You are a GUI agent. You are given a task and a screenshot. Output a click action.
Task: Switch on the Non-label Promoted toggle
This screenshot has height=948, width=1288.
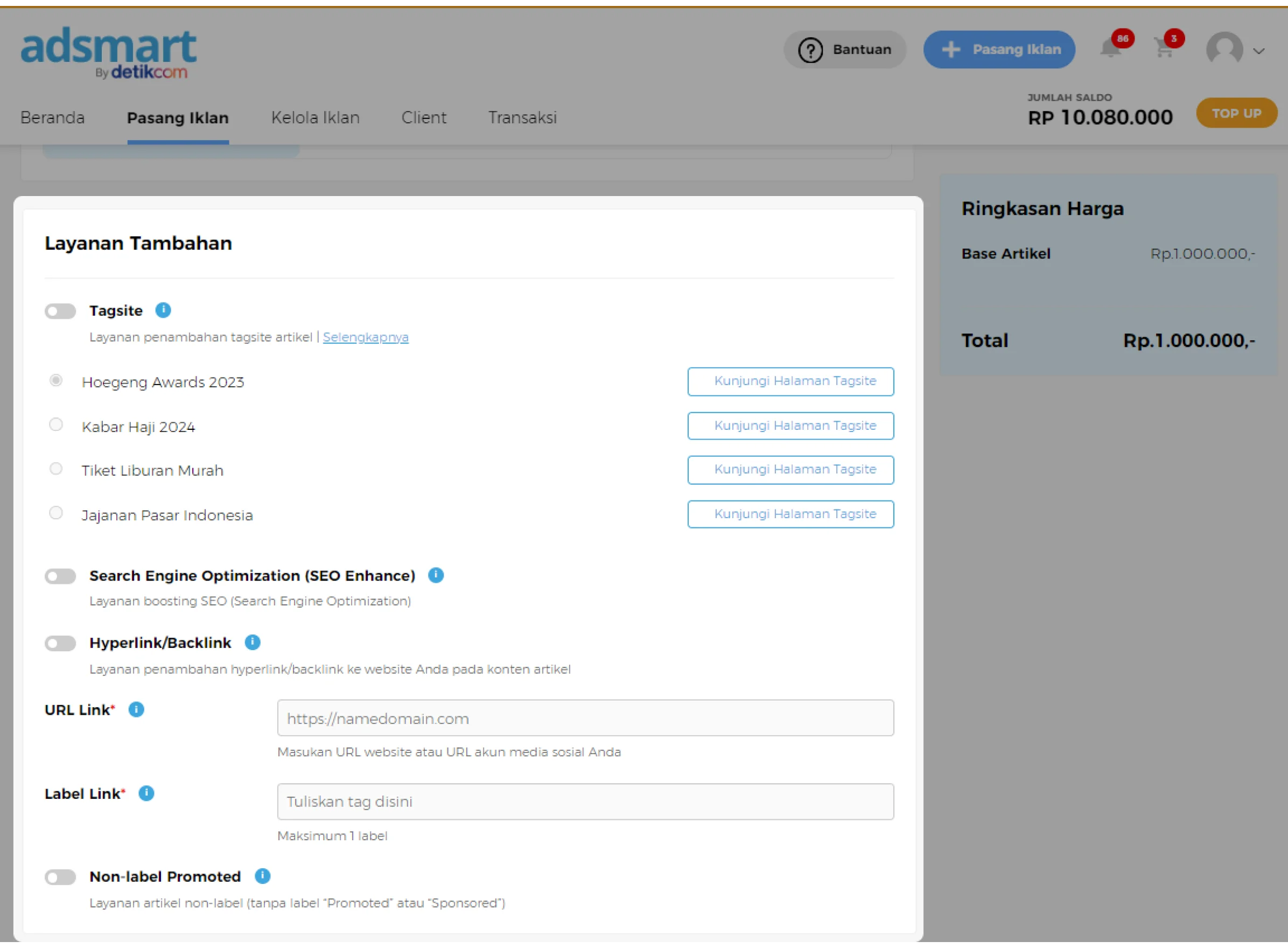pos(60,877)
